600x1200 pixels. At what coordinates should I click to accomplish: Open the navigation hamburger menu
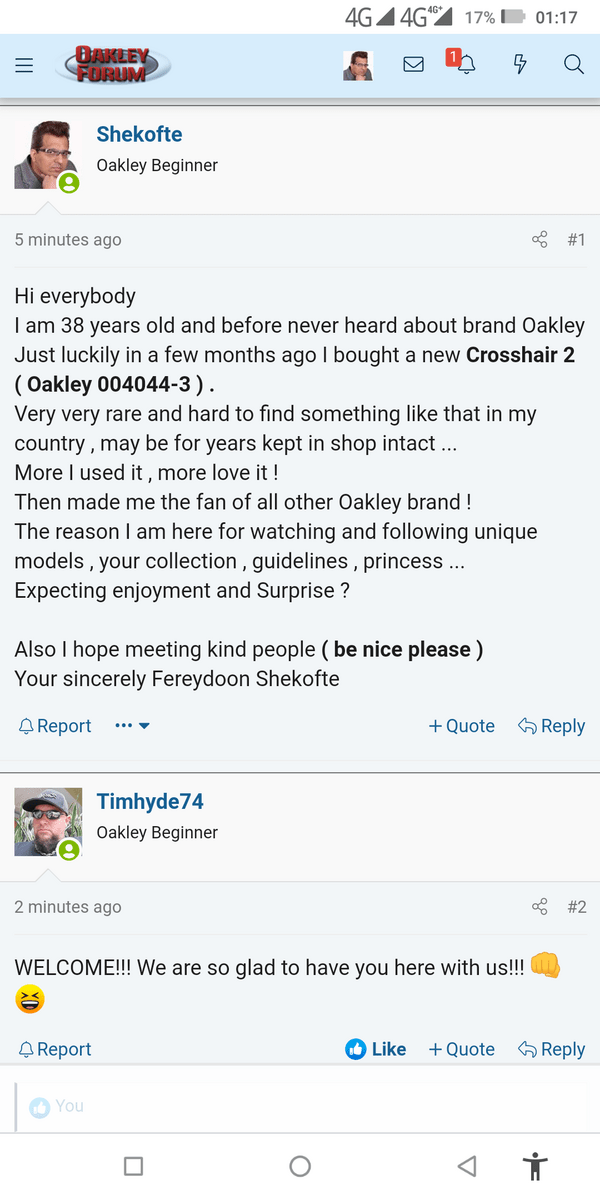(x=25, y=64)
